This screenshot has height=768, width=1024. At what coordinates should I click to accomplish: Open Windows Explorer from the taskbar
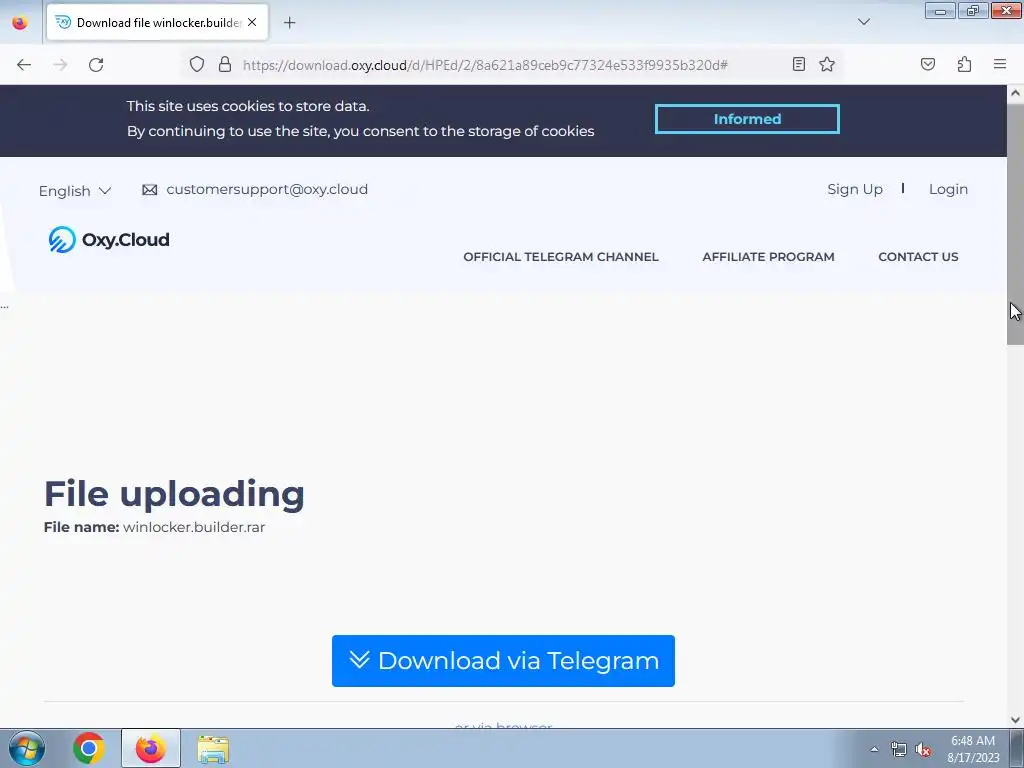coord(214,749)
